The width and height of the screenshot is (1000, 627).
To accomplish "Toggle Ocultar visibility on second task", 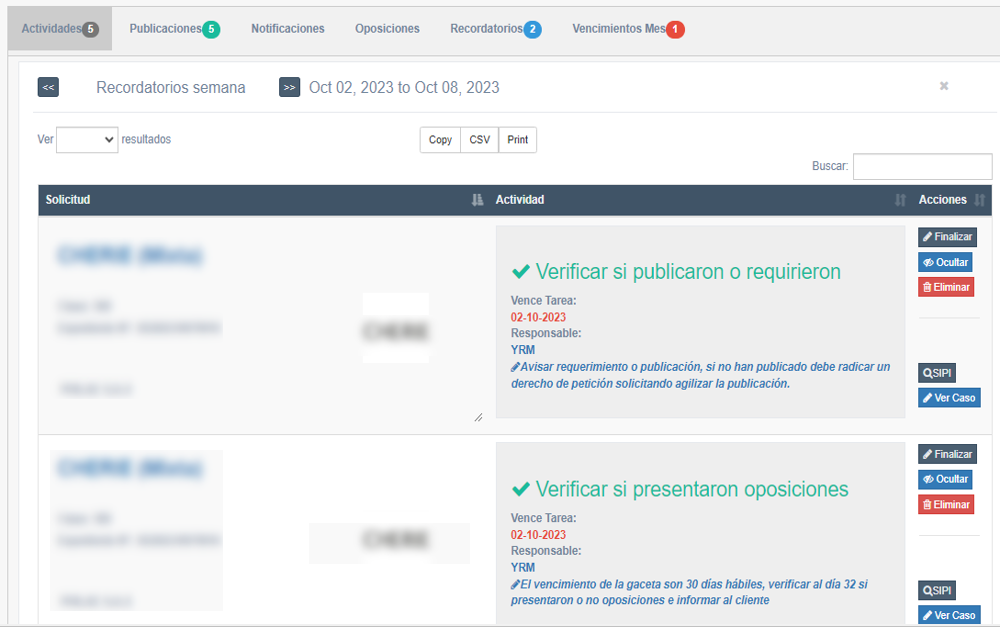I will point(945,479).
